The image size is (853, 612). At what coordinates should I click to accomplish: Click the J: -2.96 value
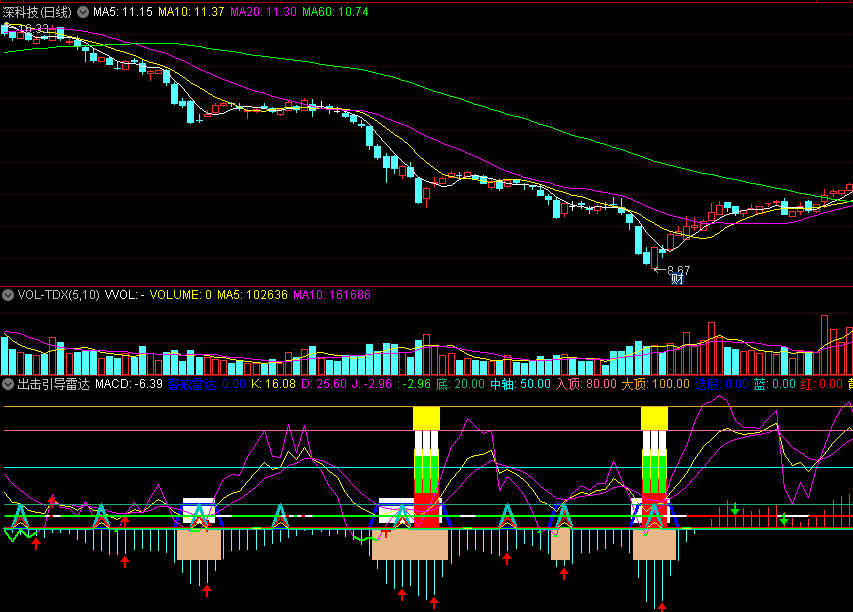tap(372, 384)
